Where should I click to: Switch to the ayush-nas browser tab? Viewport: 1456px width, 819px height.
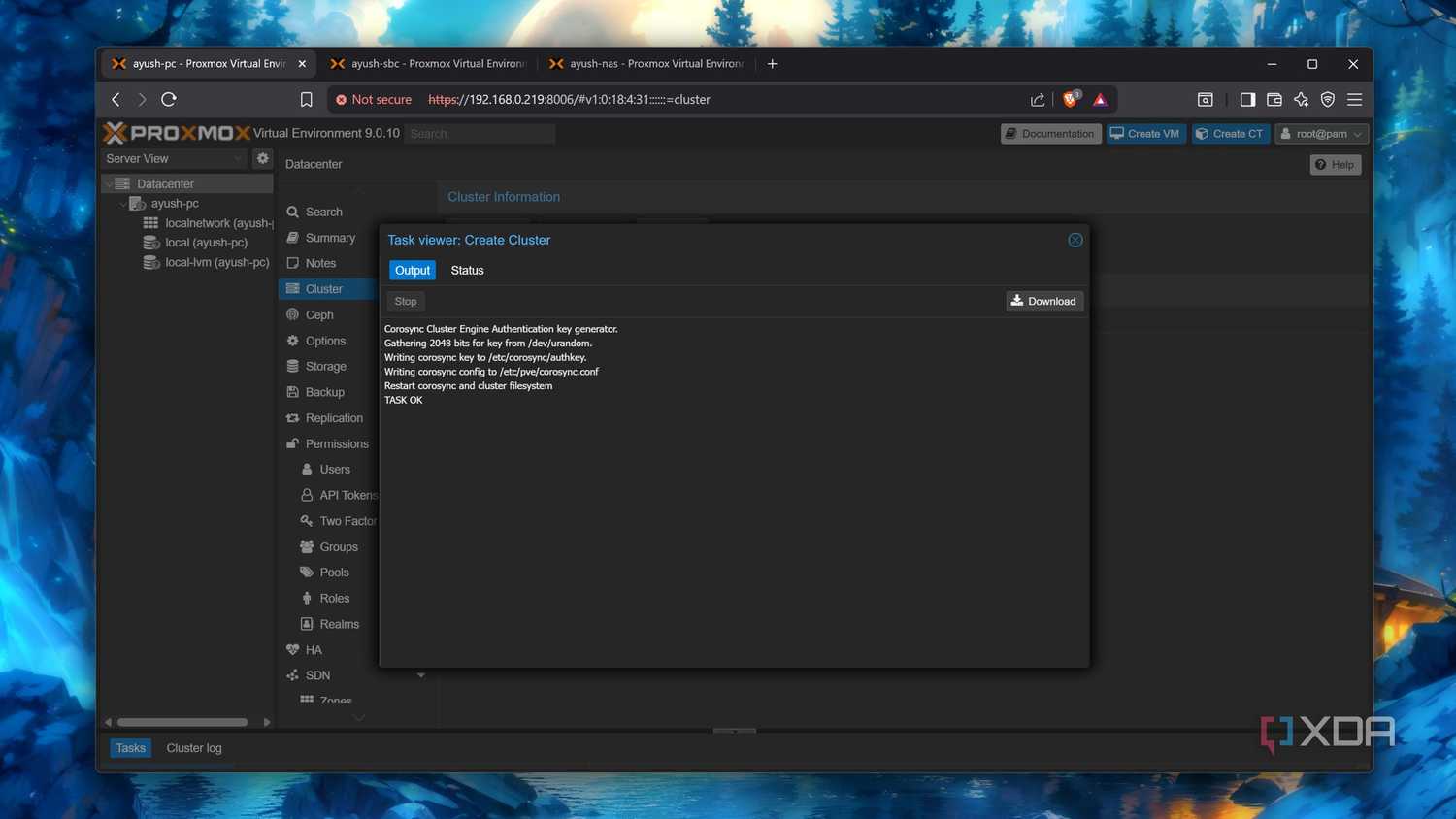(647, 64)
